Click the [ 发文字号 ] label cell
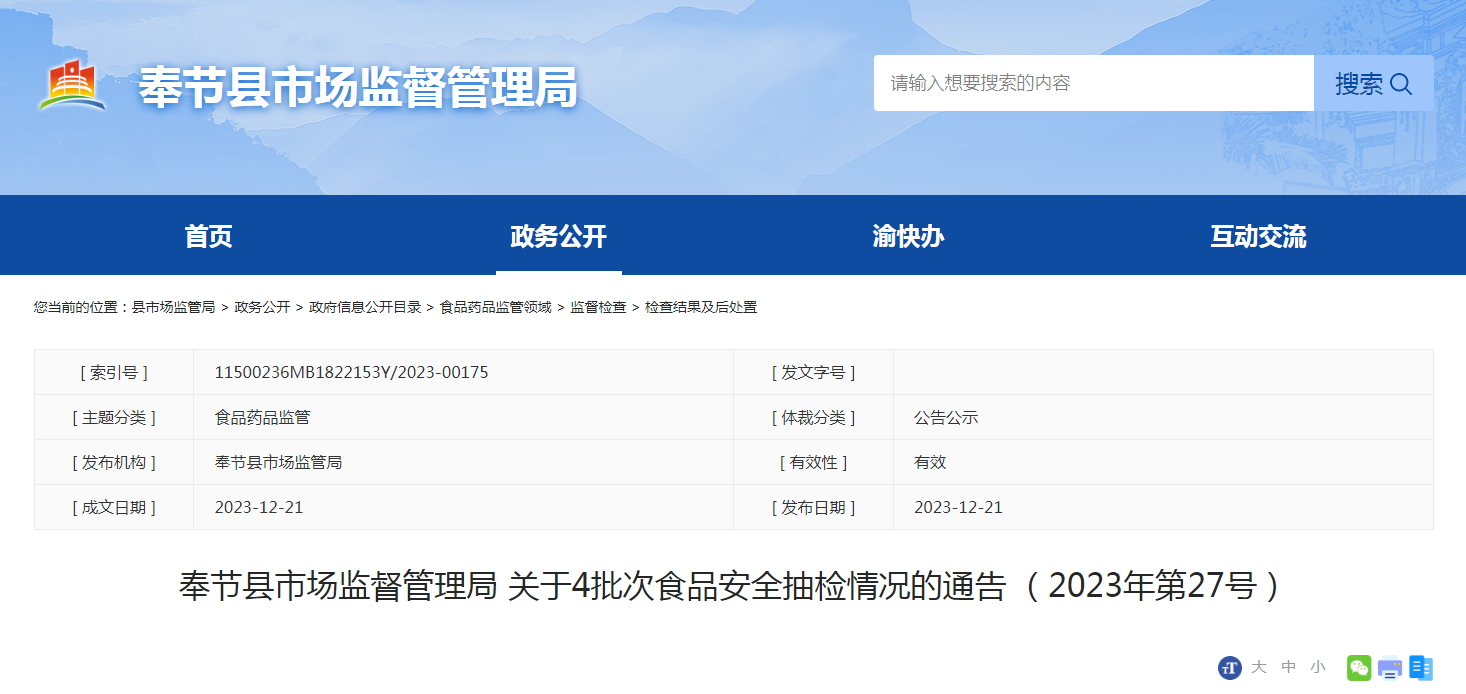Viewport: 1466px width, 694px height. point(813,372)
